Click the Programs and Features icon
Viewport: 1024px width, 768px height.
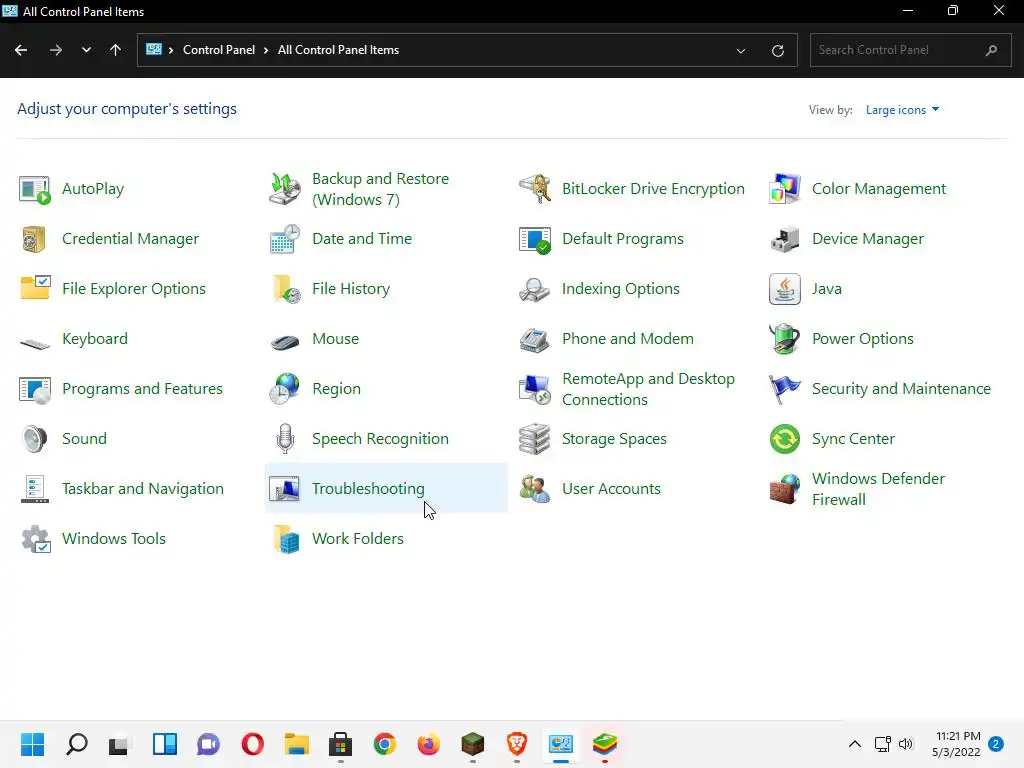(35, 389)
